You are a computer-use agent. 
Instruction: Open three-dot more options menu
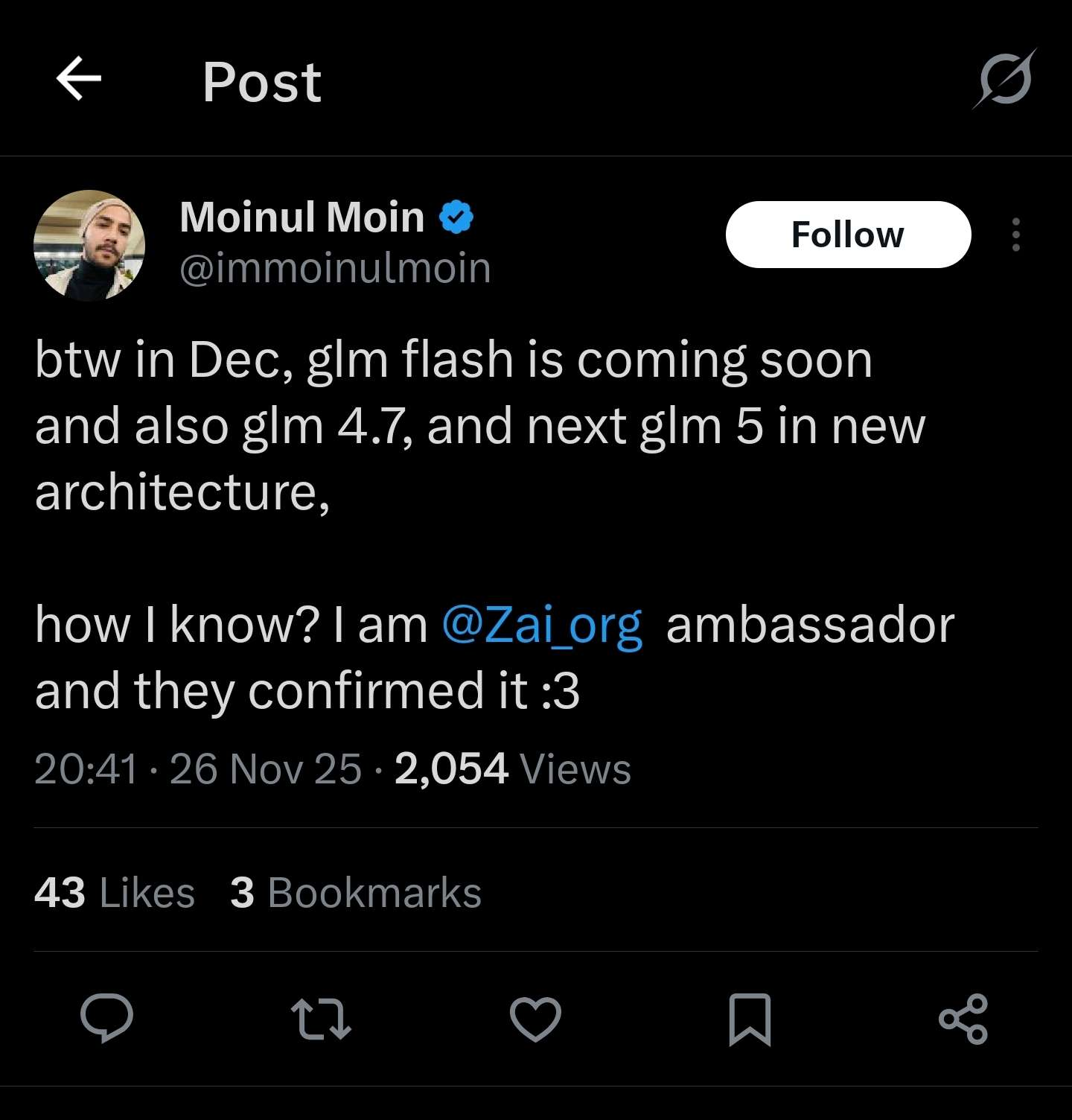click(x=1015, y=235)
